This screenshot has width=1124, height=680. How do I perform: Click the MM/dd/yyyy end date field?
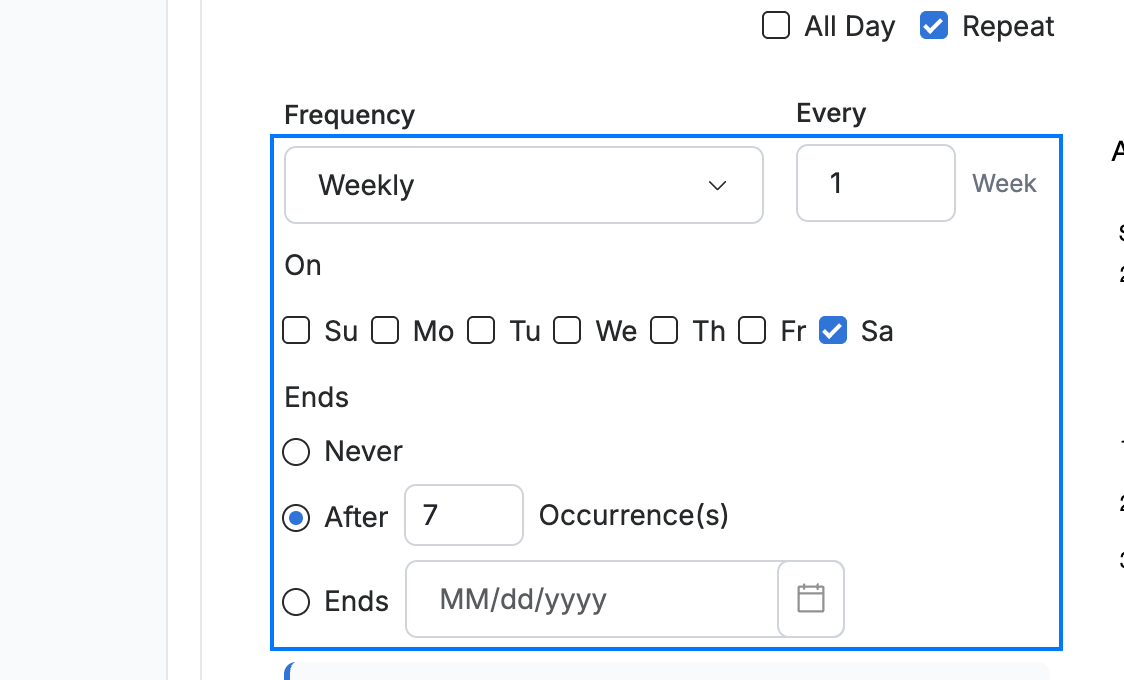pos(592,598)
